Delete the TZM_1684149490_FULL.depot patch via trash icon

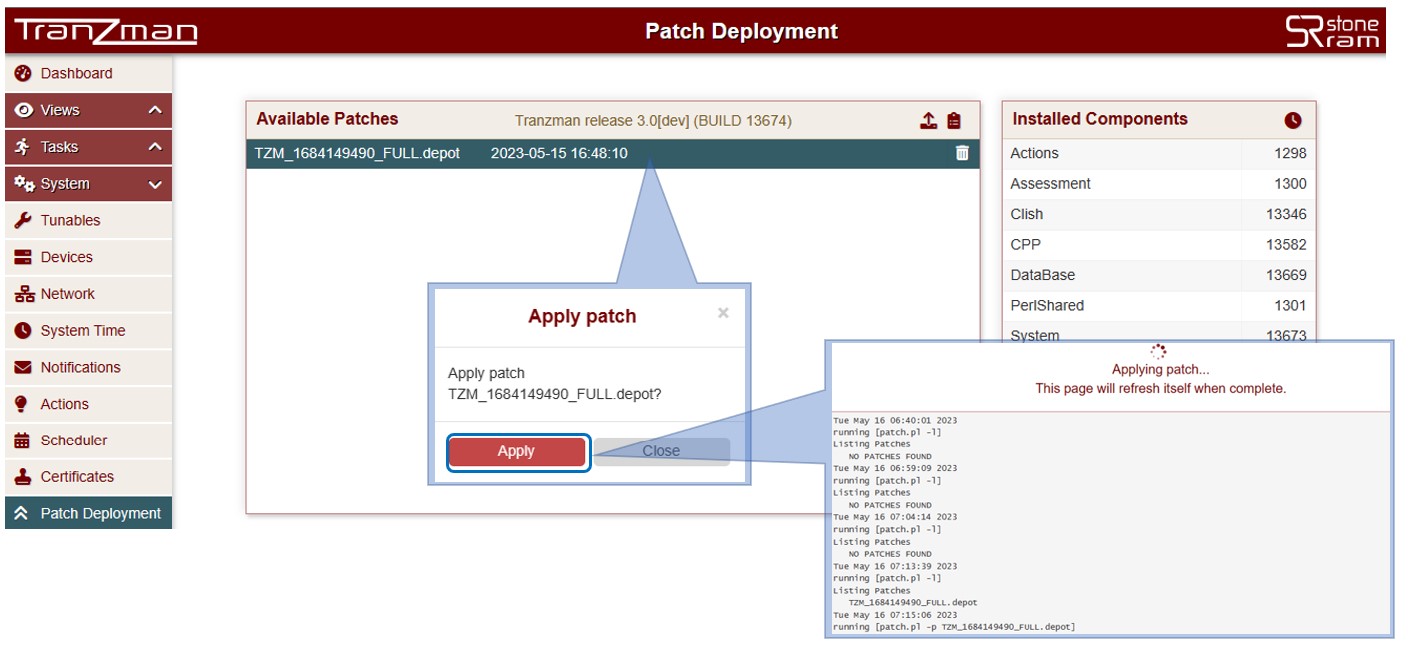962,153
